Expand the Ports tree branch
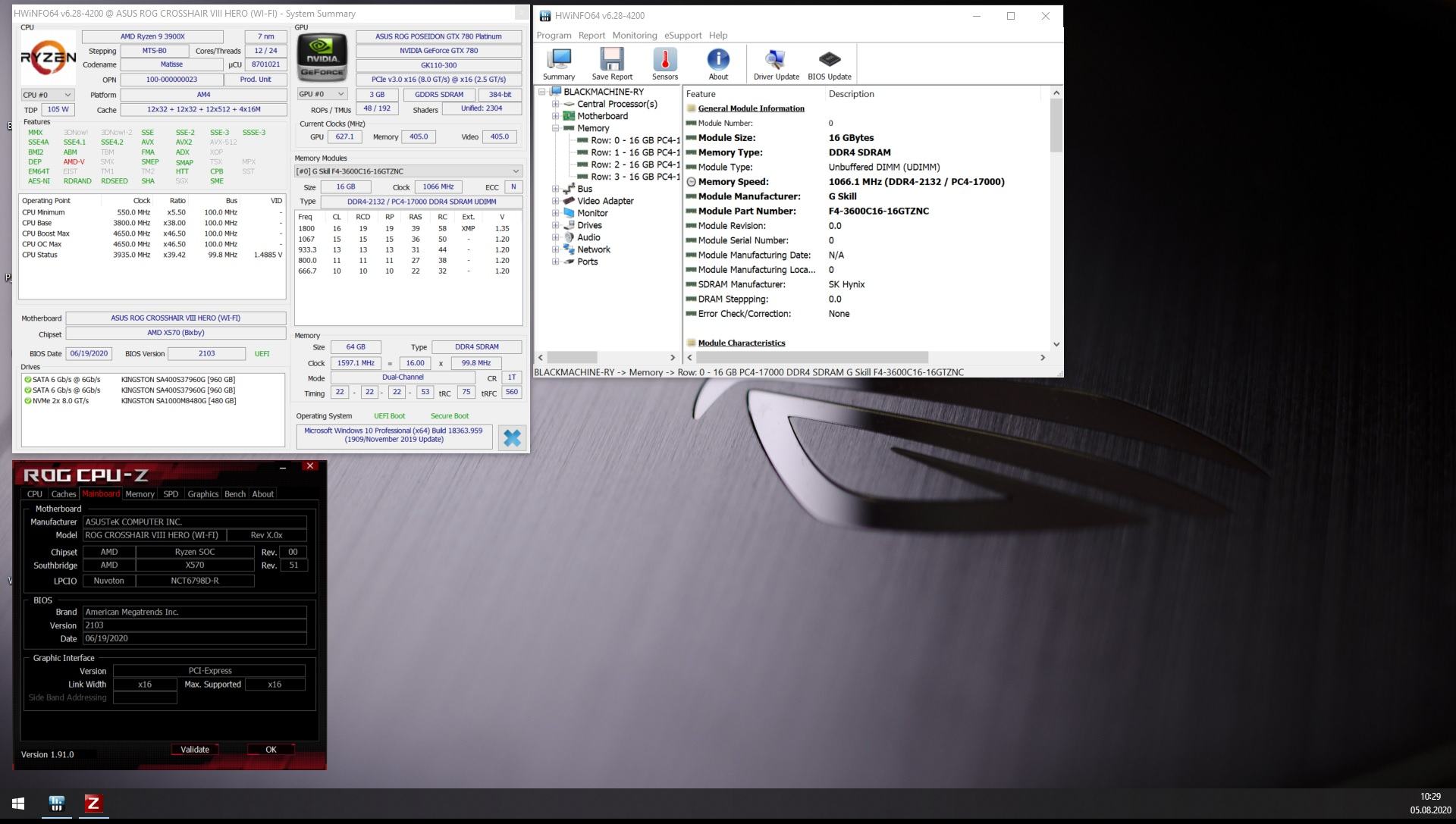The width and height of the screenshot is (1456, 824). pyautogui.click(x=555, y=262)
